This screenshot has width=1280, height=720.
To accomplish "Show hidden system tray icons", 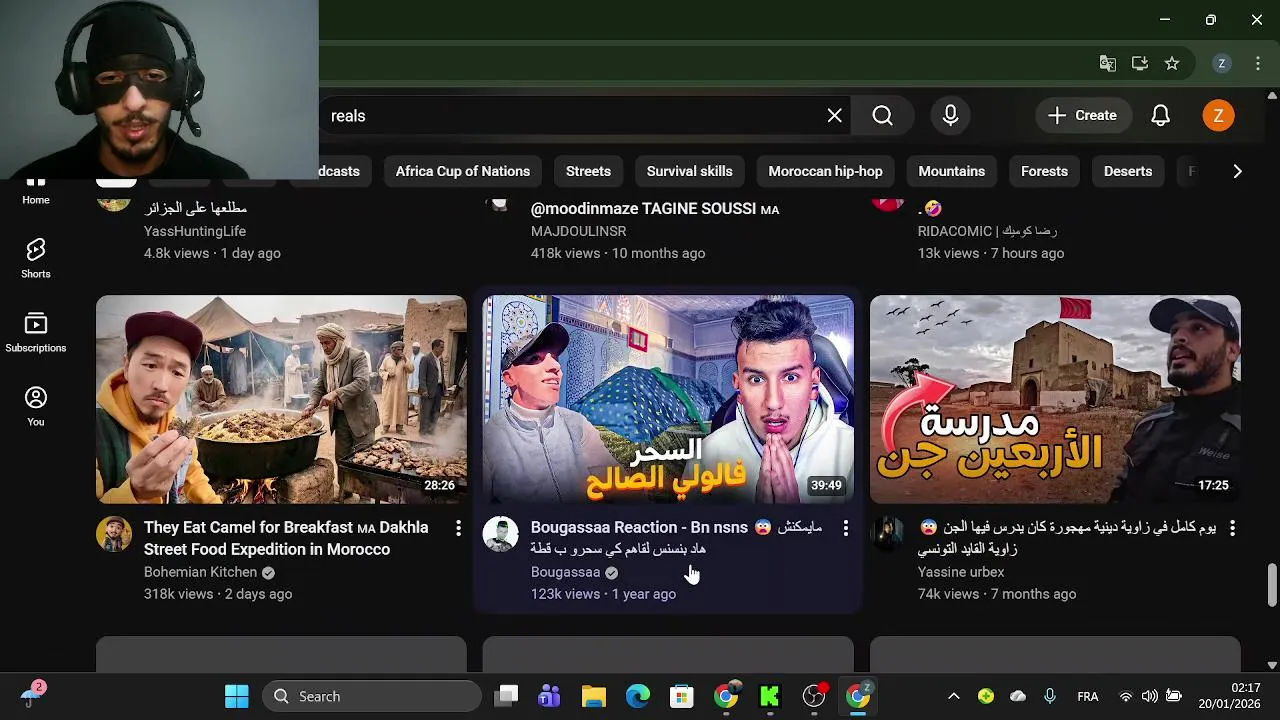I will 954,696.
